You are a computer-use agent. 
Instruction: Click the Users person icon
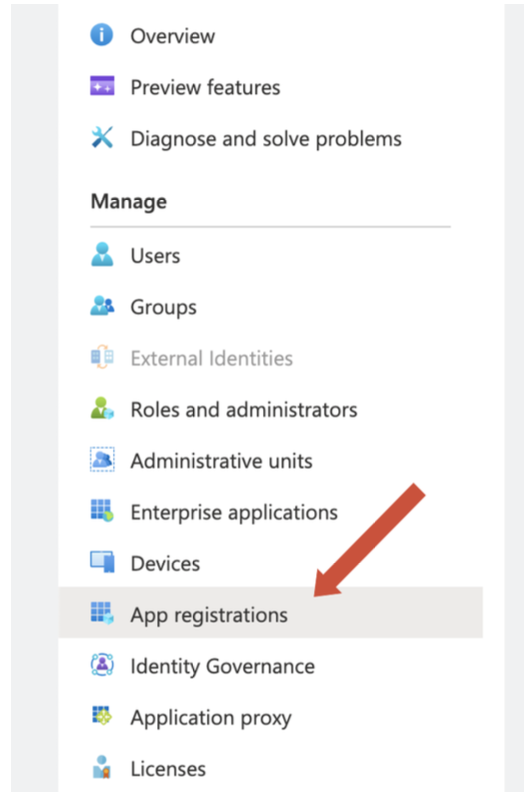[x=102, y=254]
